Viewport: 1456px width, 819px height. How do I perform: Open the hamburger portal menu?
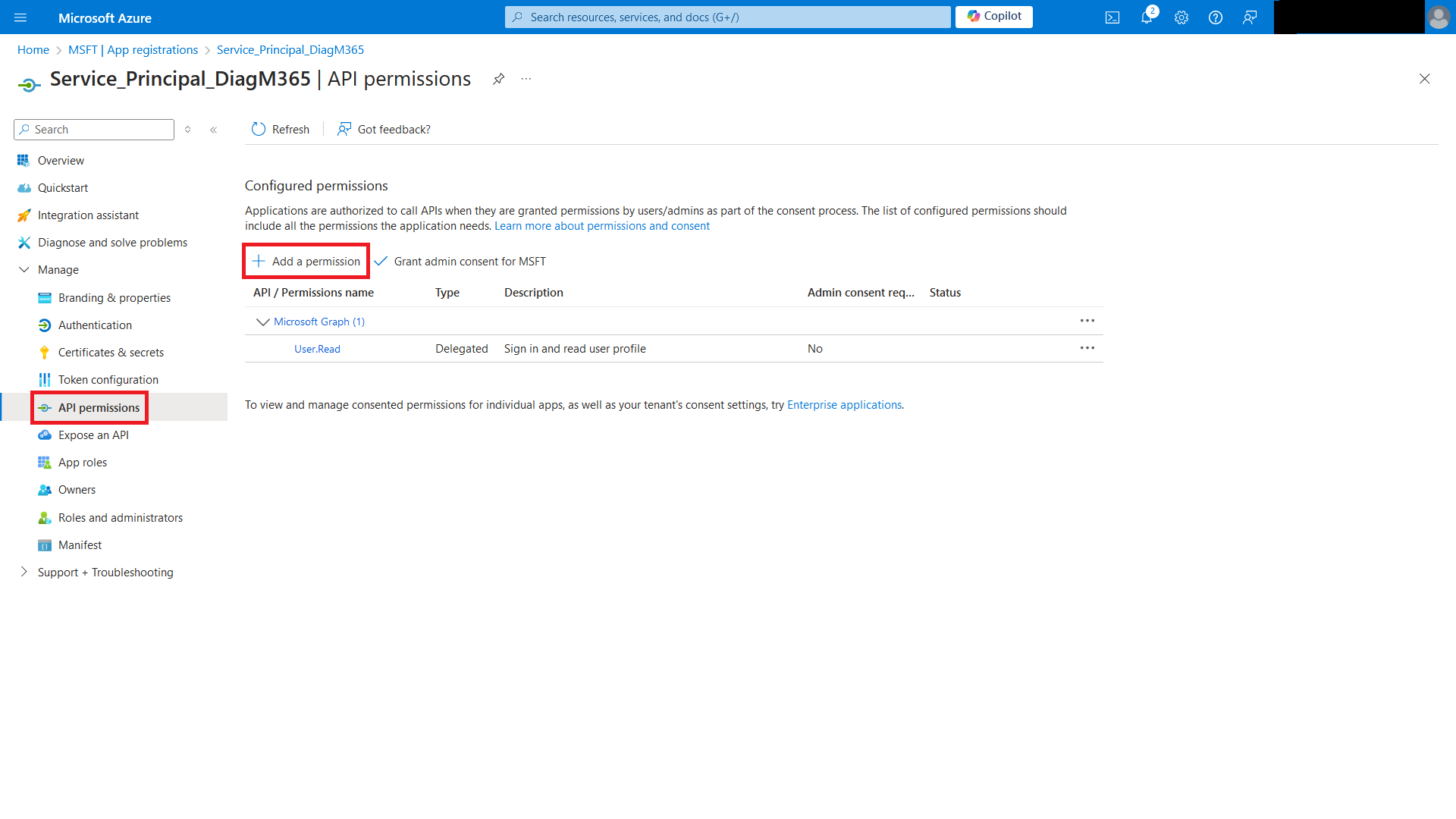click(x=20, y=17)
